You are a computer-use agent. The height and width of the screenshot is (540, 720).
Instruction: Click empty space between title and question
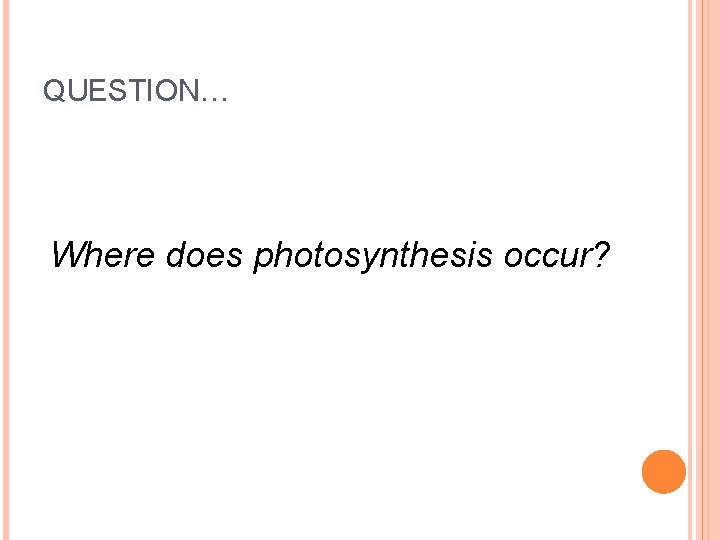coord(330,170)
